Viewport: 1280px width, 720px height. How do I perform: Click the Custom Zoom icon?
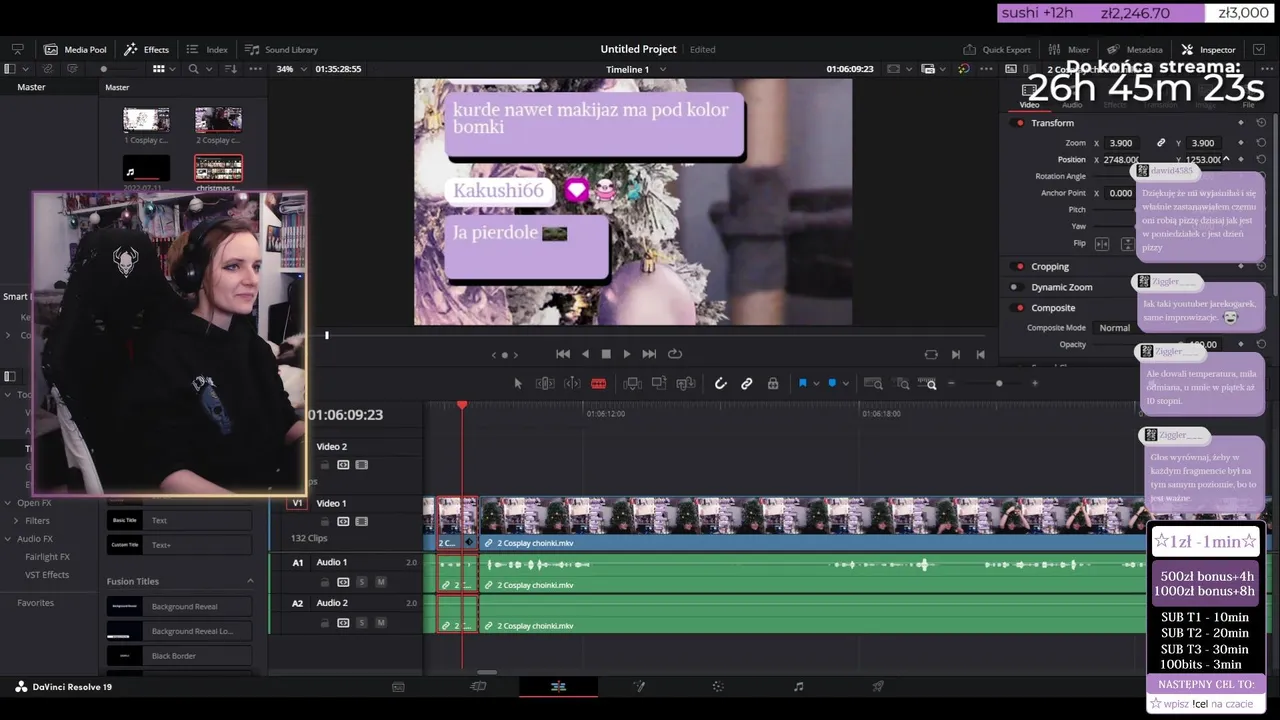point(931,384)
